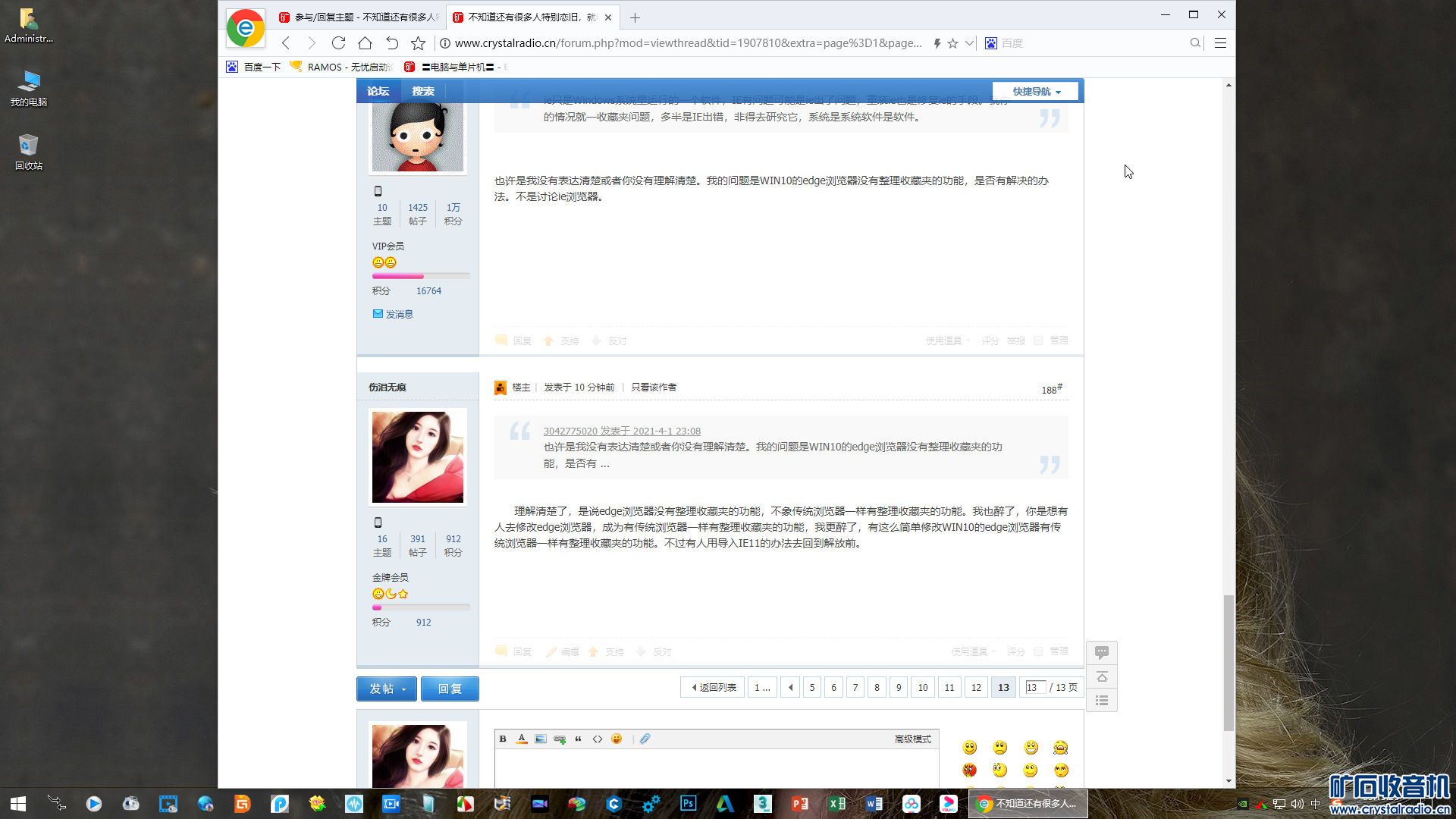
Task: Click the browser home icon
Action: point(365,43)
